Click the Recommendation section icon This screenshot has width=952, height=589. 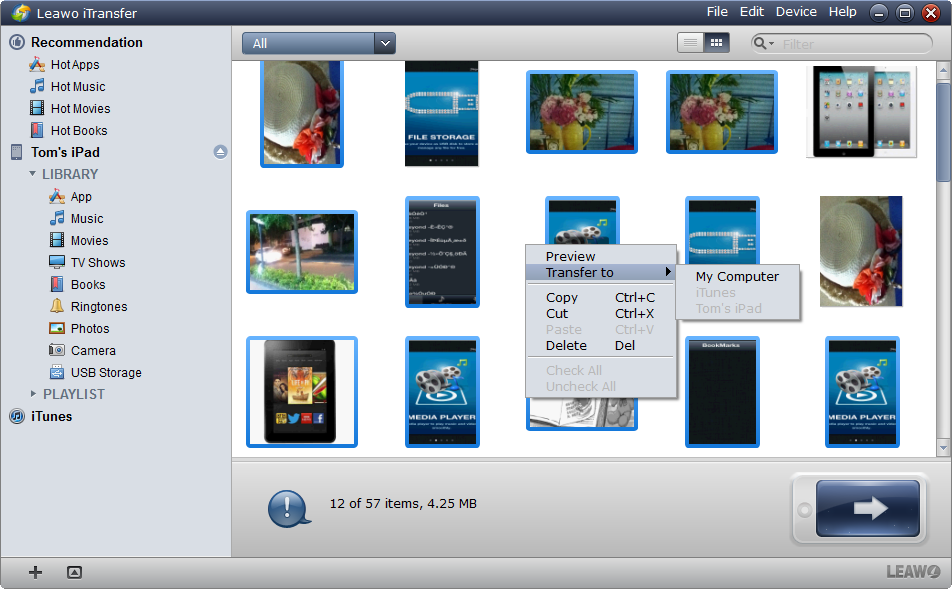pos(17,42)
